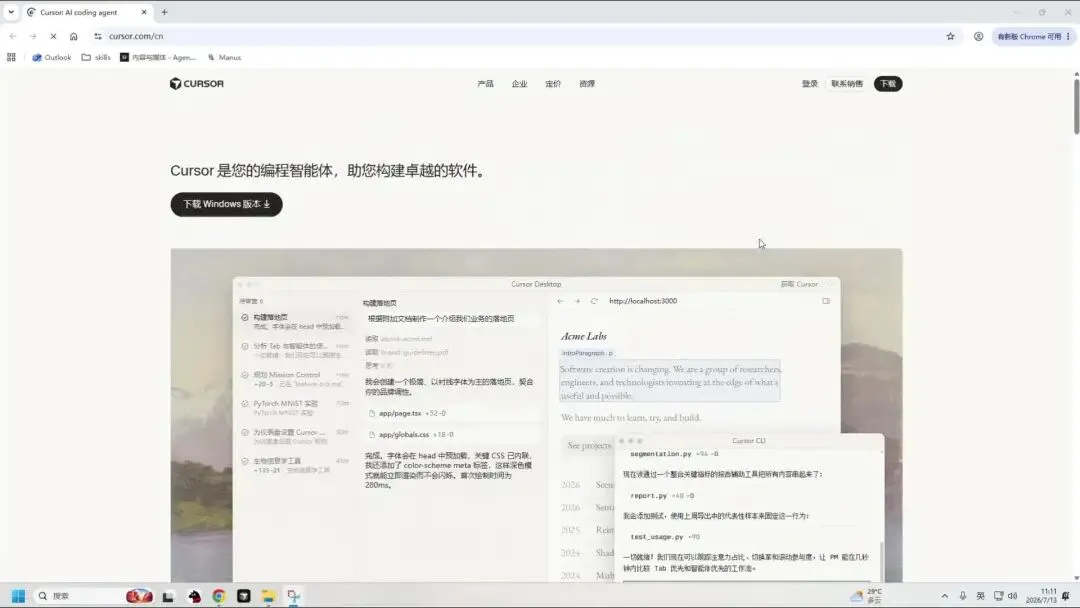Click the http://localhost:3000 URL field

click(643, 302)
